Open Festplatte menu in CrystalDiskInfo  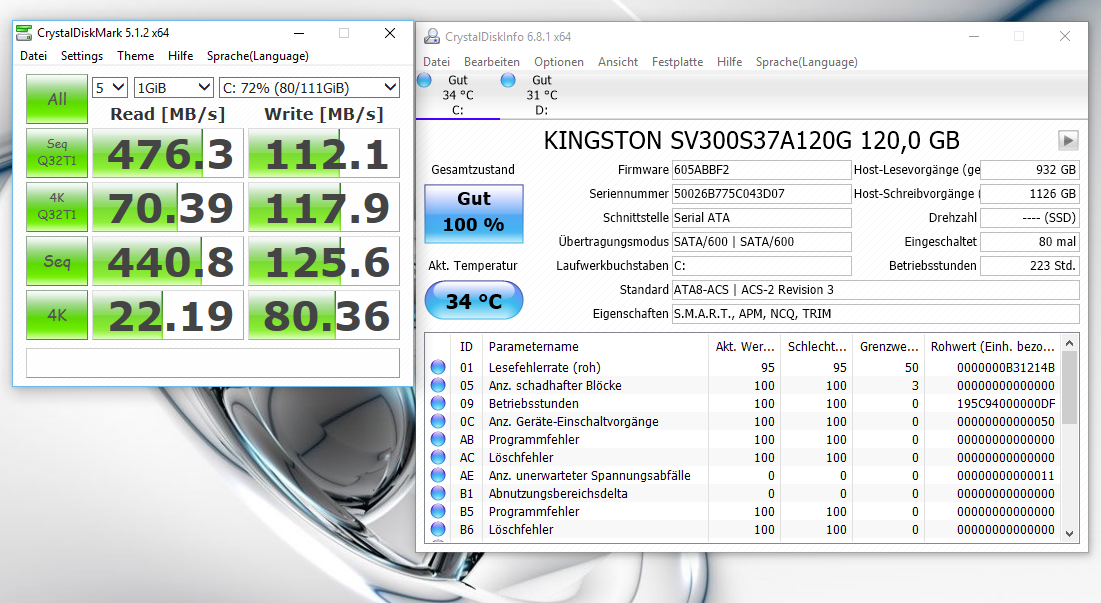click(677, 62)
